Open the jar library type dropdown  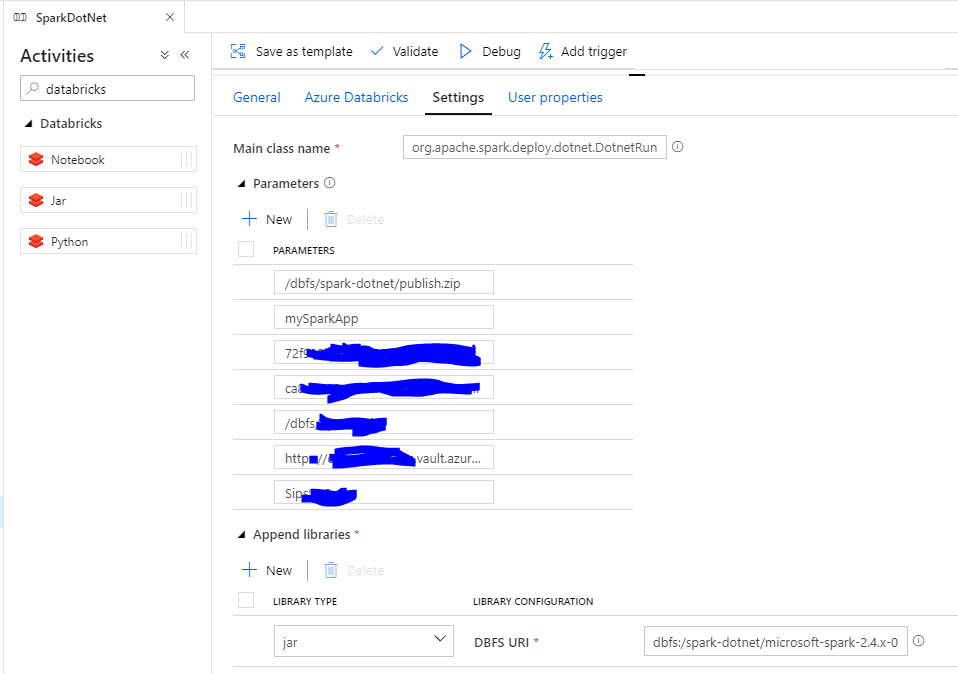[364, 640]
